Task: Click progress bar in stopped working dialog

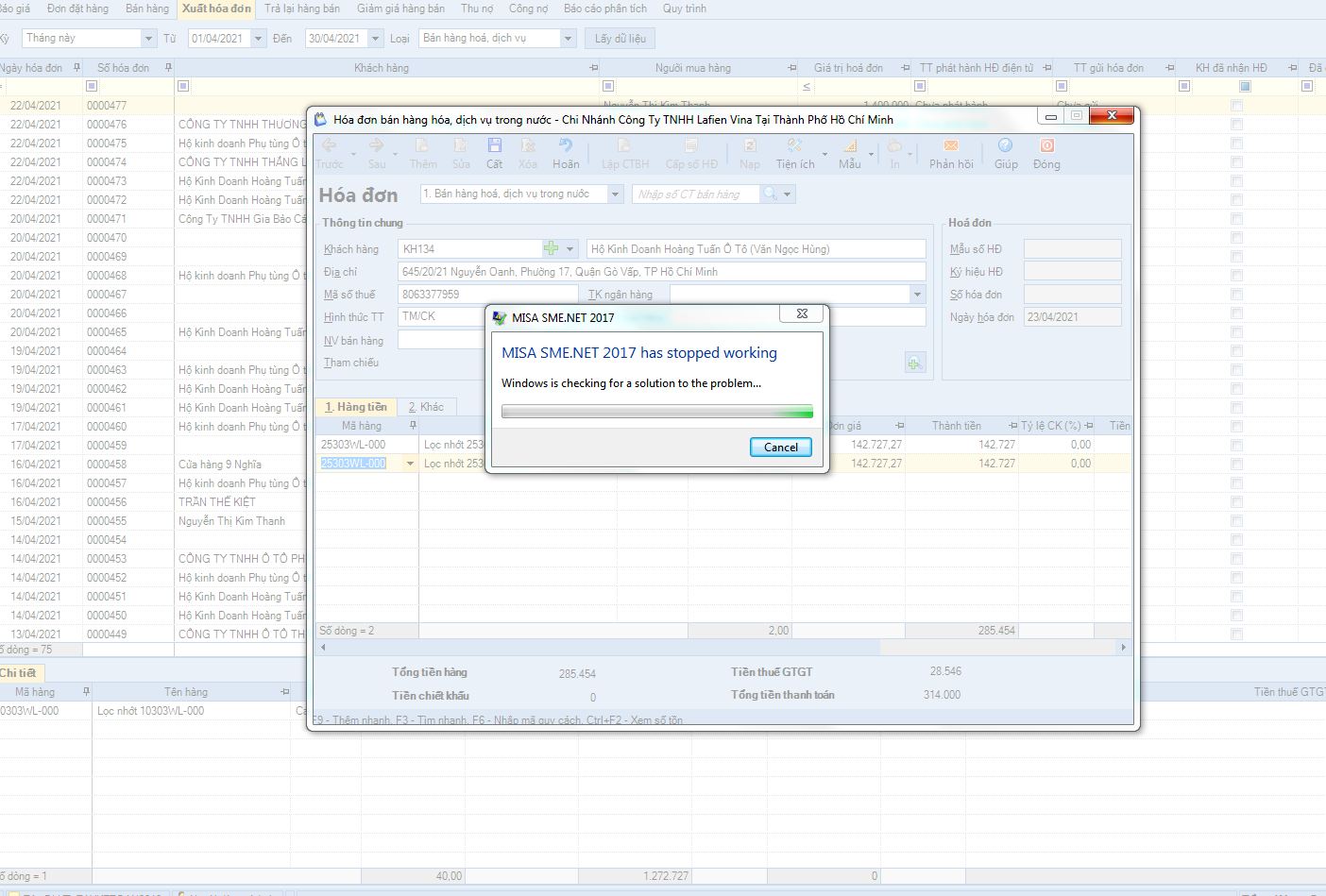Action: tap(657, 412)
